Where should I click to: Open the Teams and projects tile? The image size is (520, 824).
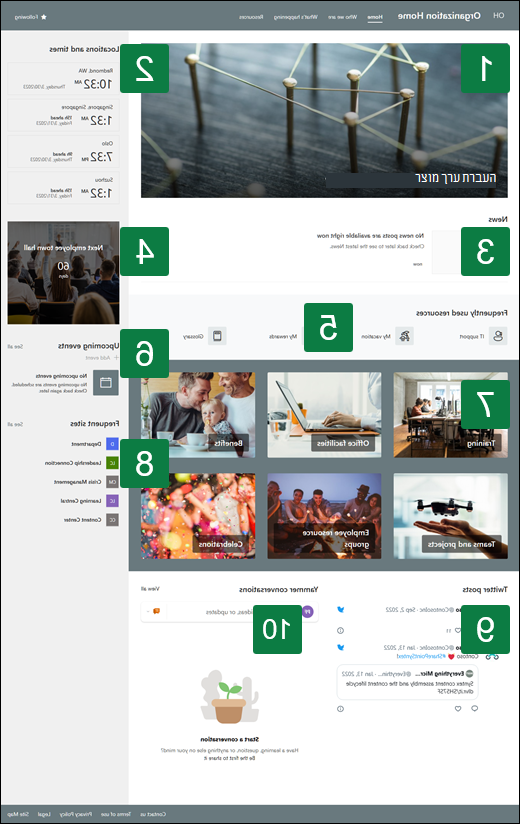tap(451, 516)
